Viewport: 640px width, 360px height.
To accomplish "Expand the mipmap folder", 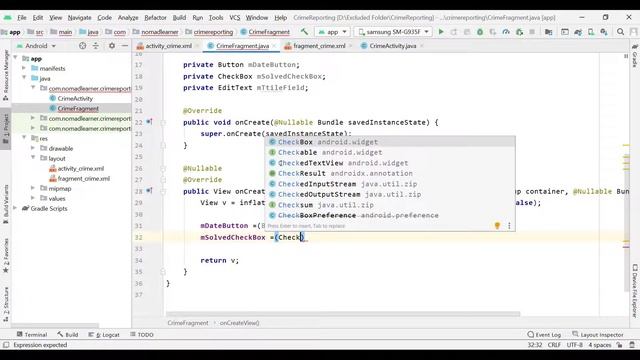I will pyautogui.click(x=33, y=188).
